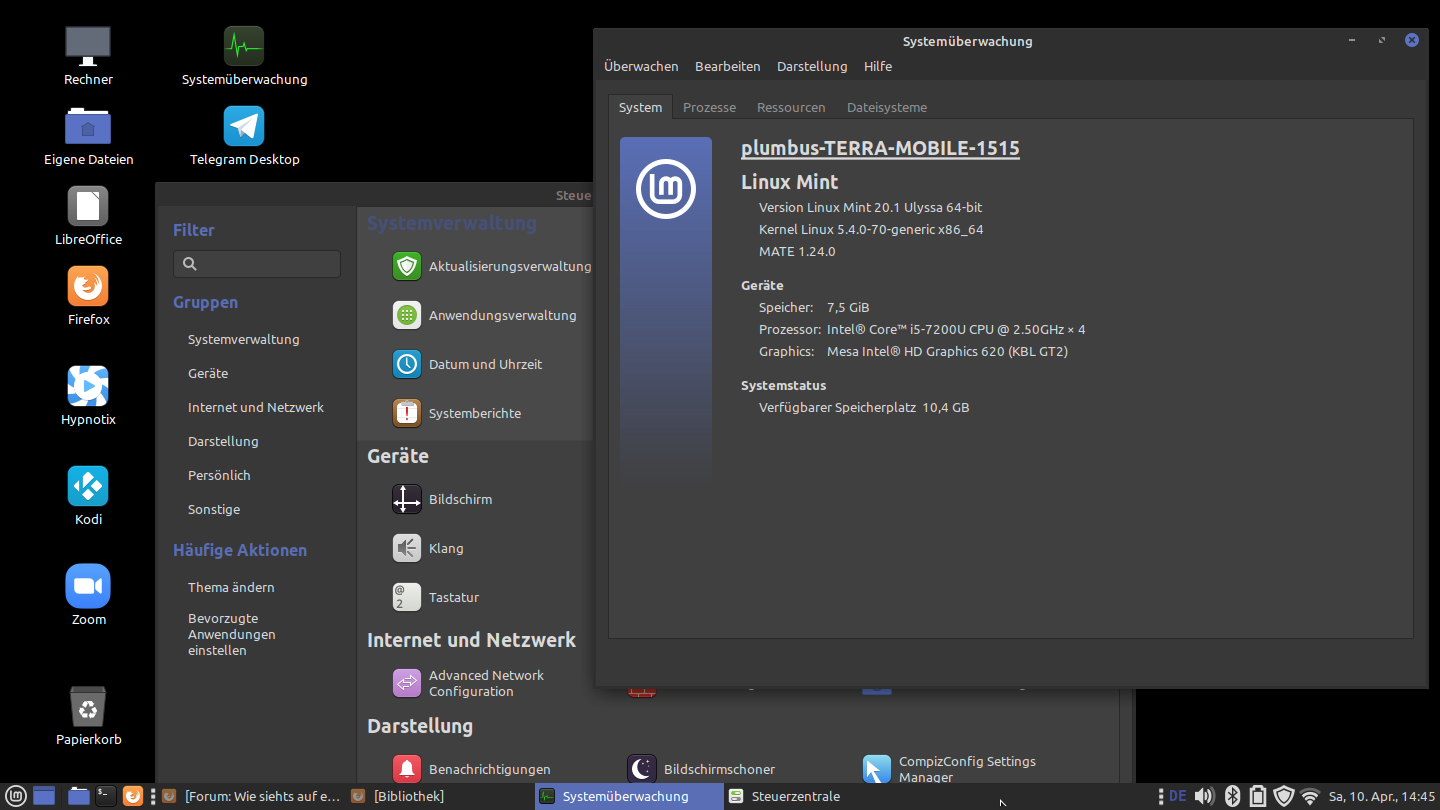Viewport: 1440px width, 810px height.
Task: Click Linux Mint logo in System tab
Action: [x=666, y=188]
